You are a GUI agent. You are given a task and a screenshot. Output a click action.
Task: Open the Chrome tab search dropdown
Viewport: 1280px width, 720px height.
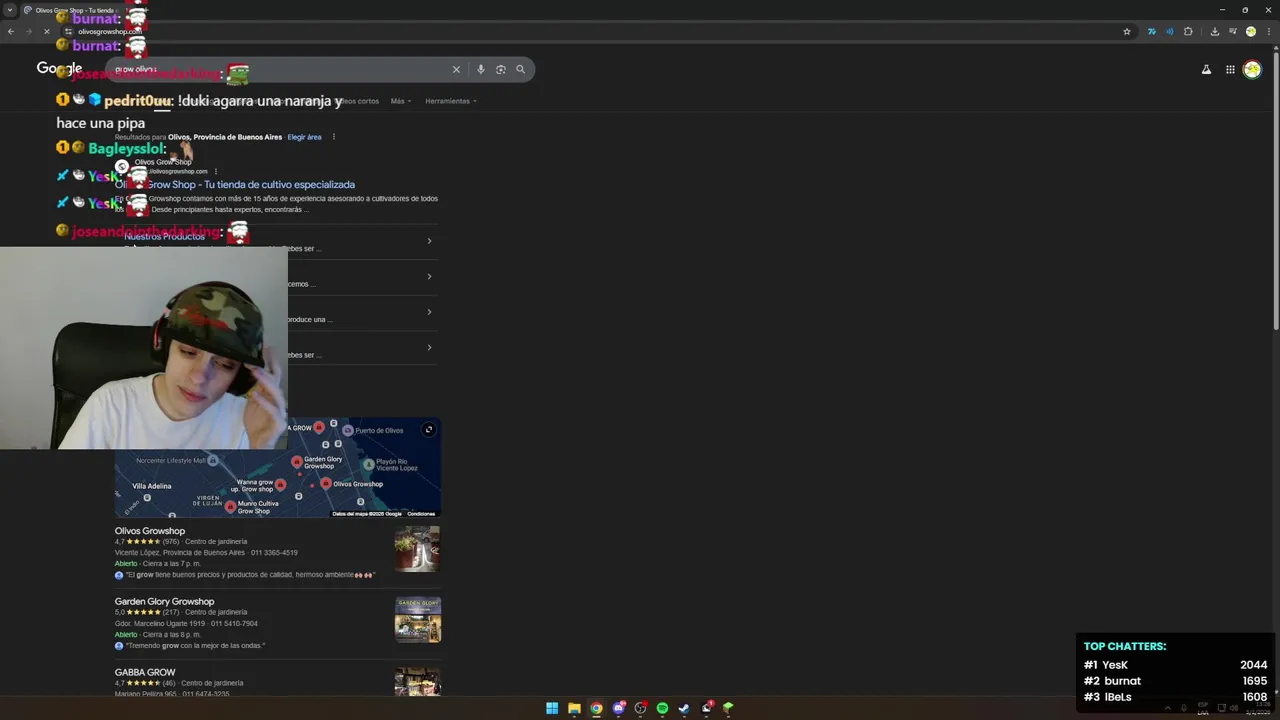[10, 10]
